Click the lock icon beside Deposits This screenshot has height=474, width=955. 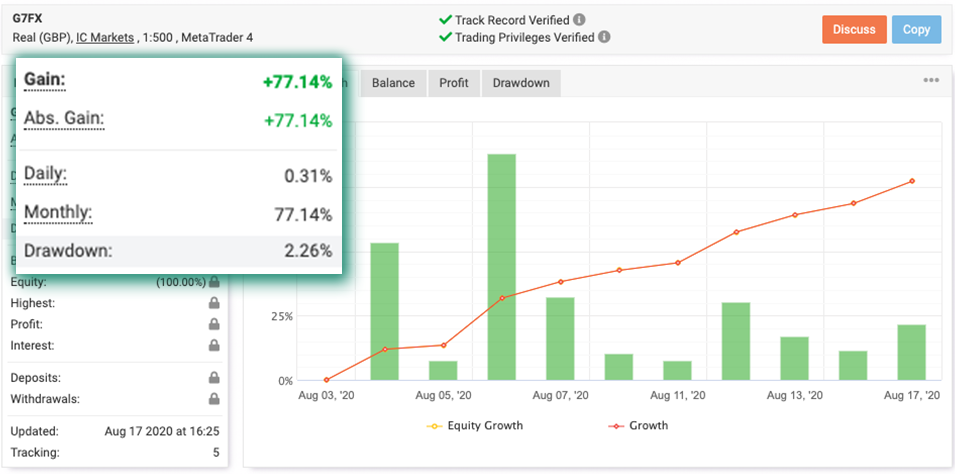click(214, 378)
